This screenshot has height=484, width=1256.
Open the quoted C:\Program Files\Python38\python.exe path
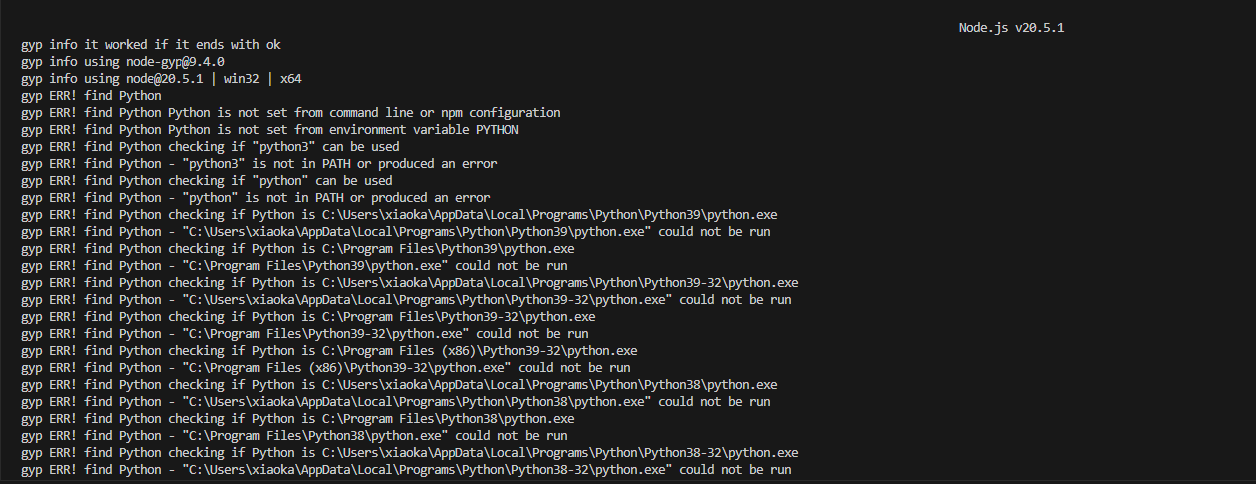pos(315,436)
